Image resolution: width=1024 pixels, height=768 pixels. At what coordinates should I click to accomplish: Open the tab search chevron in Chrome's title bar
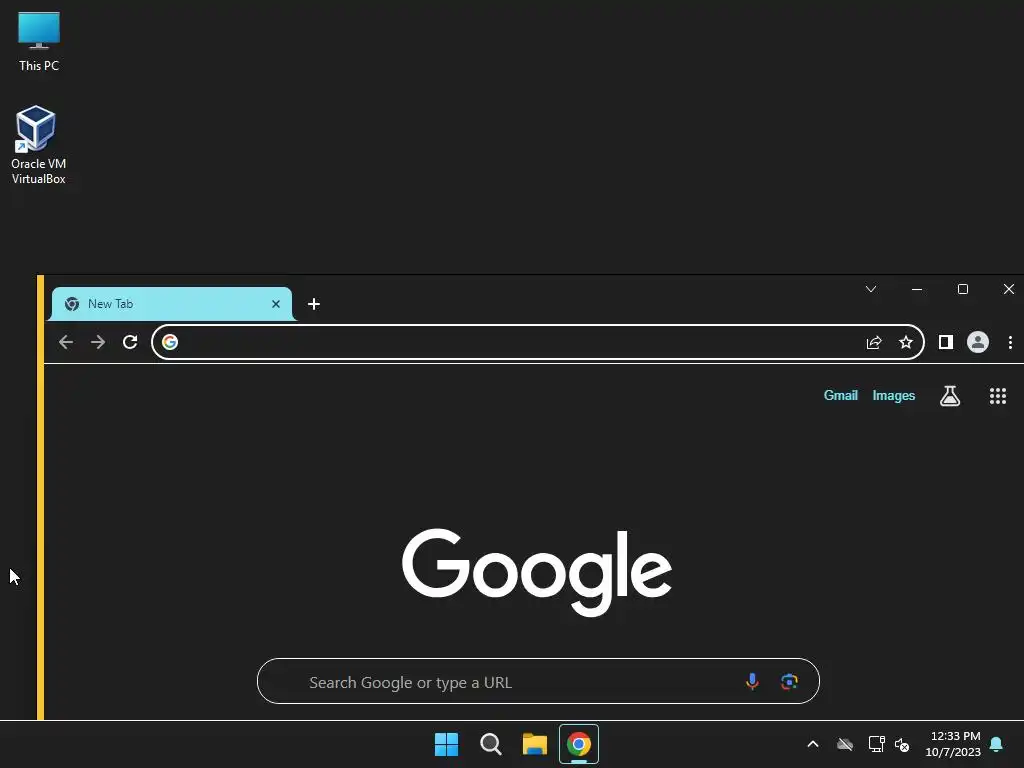(x=871, y=289)
